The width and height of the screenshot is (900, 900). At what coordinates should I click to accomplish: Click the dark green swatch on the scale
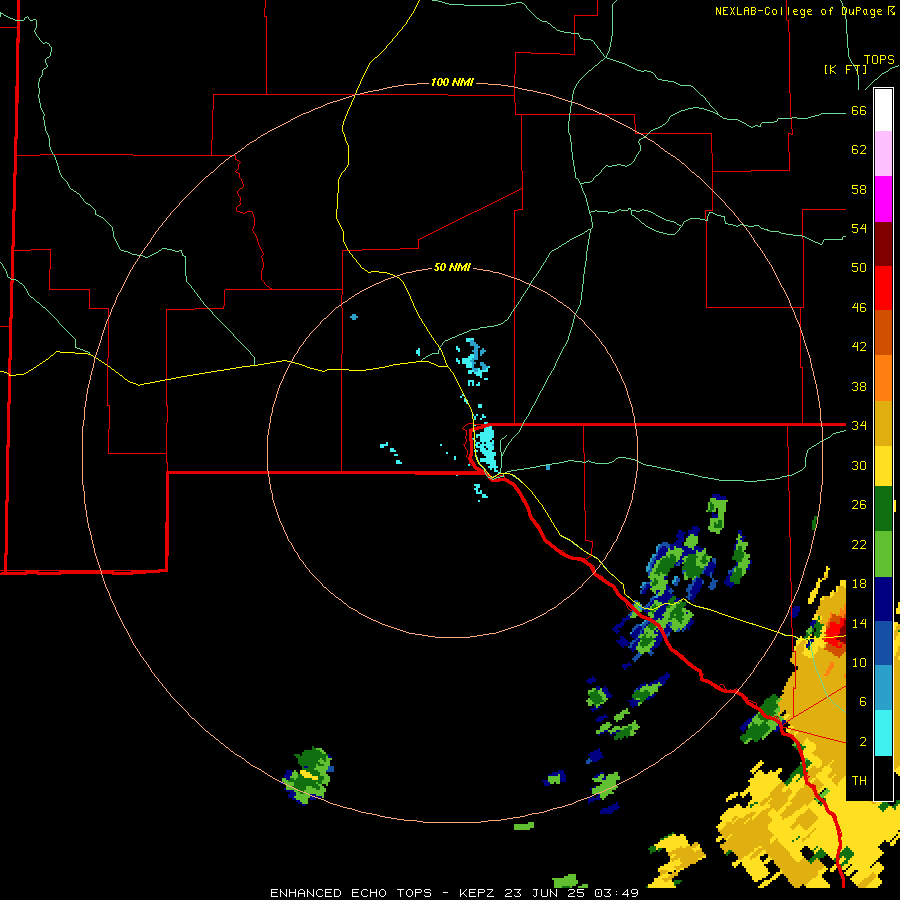[883, 509]
